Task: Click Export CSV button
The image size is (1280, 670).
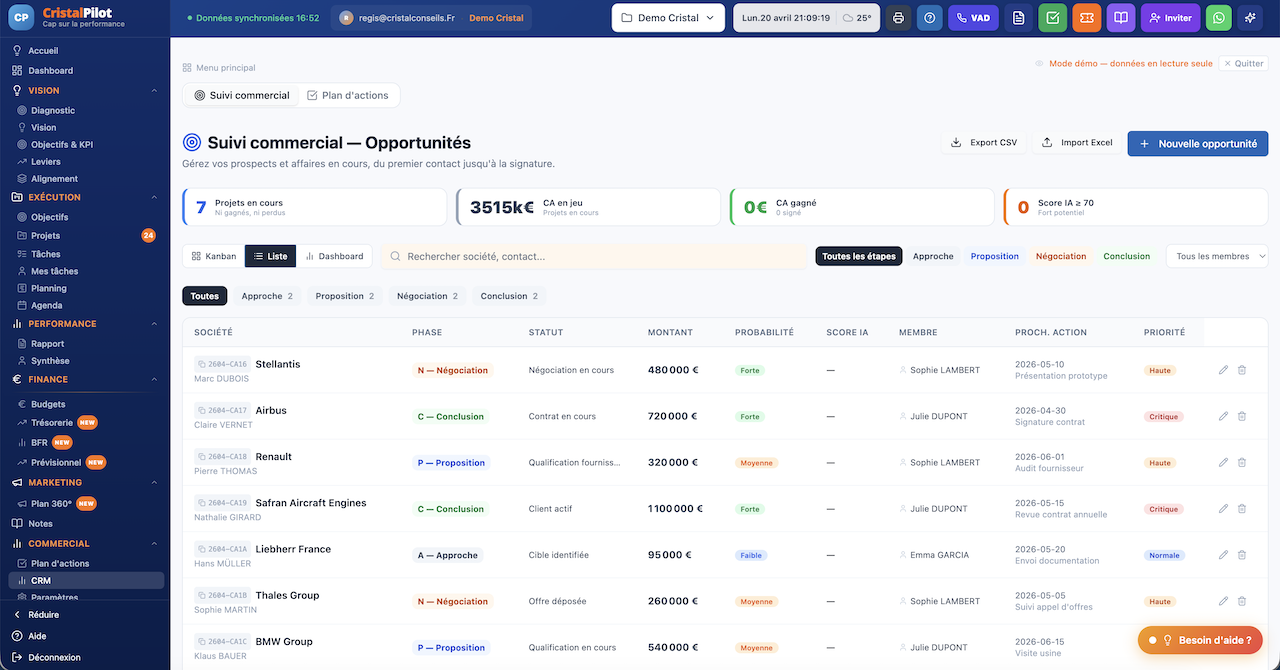Action: (x=983, y=143)
